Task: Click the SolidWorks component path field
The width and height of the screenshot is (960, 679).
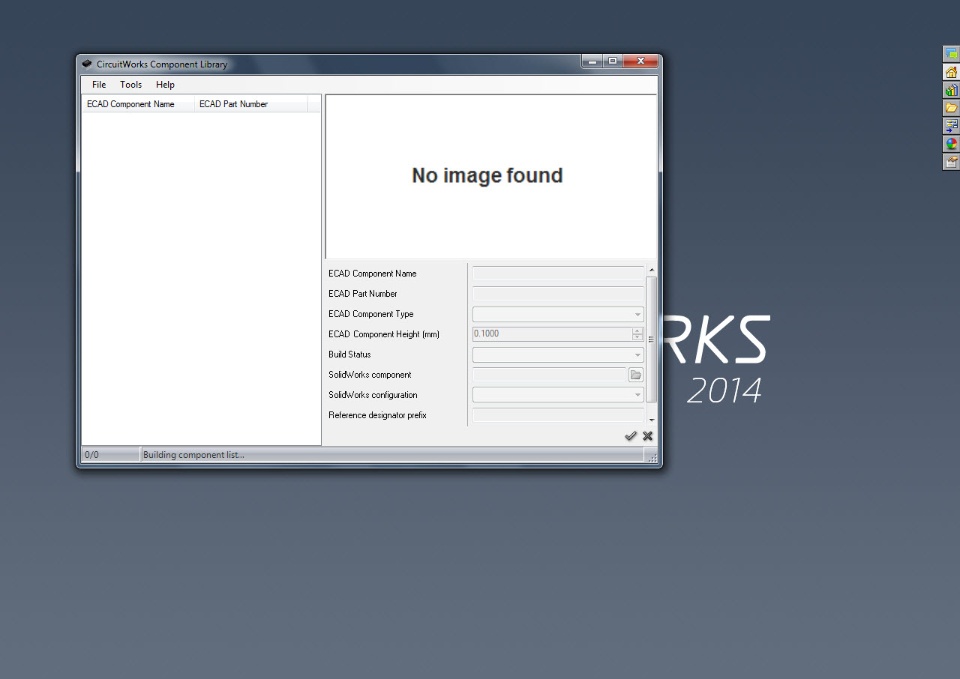Action: tap(549, 375)
